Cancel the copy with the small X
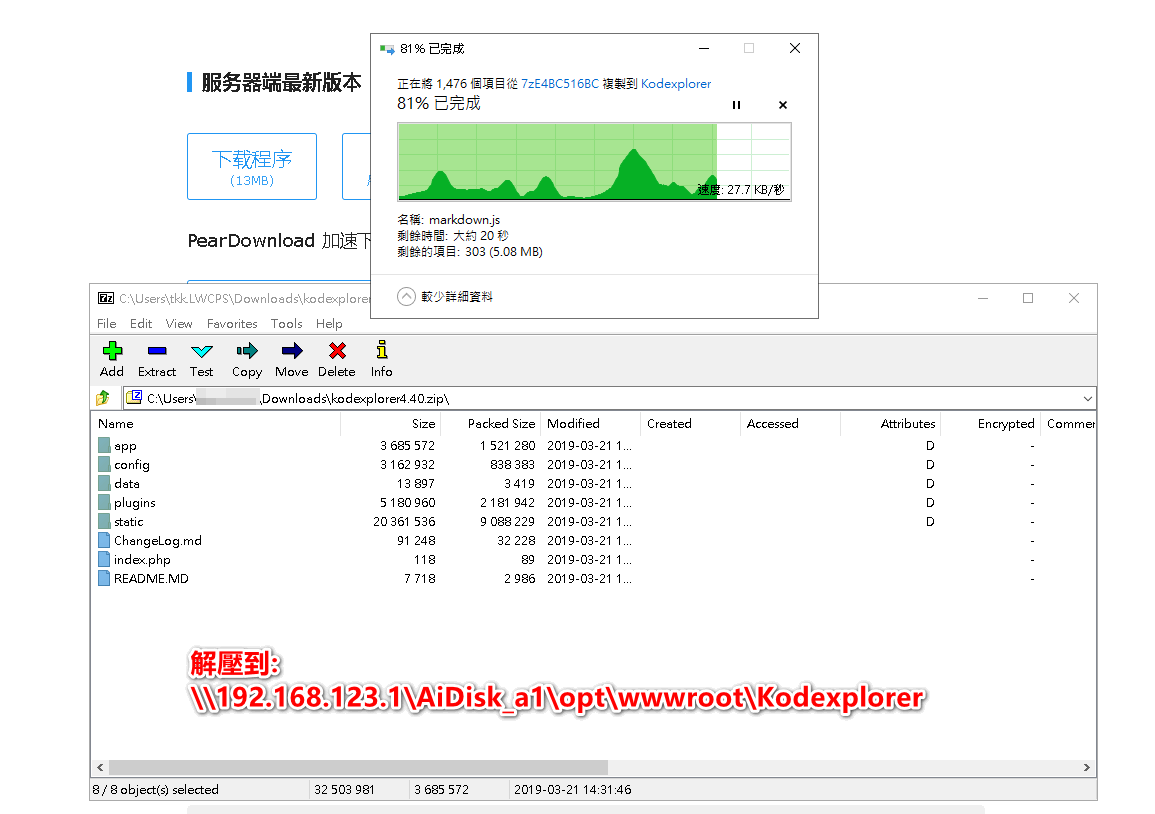1155x814 pixels. (x=783, y=105)
